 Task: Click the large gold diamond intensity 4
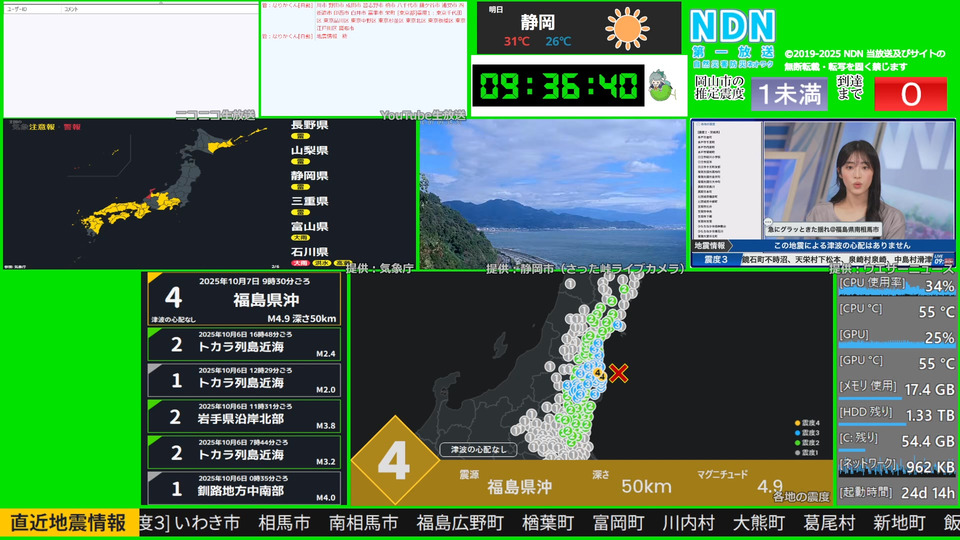[394, 461]
